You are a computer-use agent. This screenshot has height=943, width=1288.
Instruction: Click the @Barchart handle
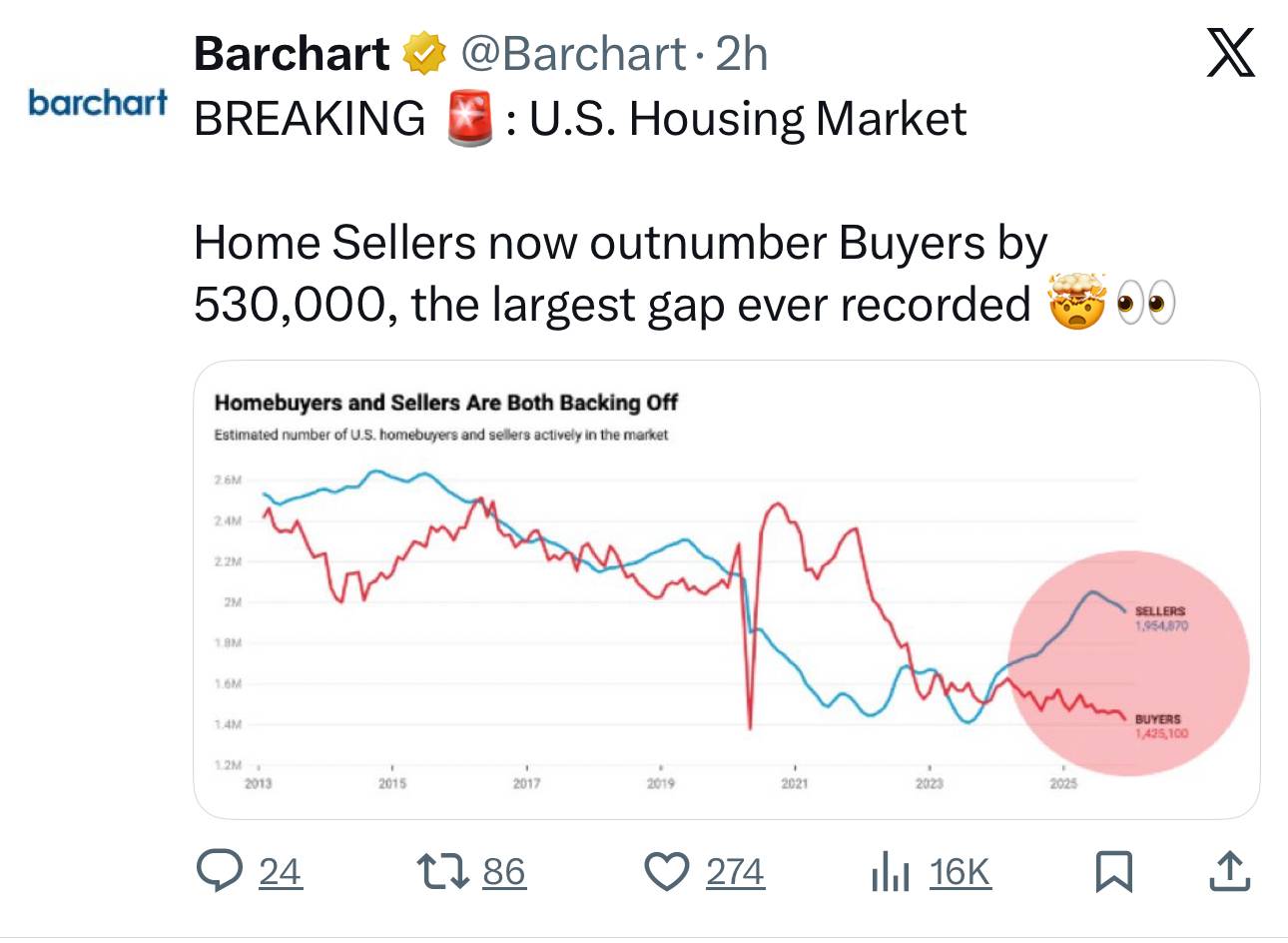click(573, 54)
